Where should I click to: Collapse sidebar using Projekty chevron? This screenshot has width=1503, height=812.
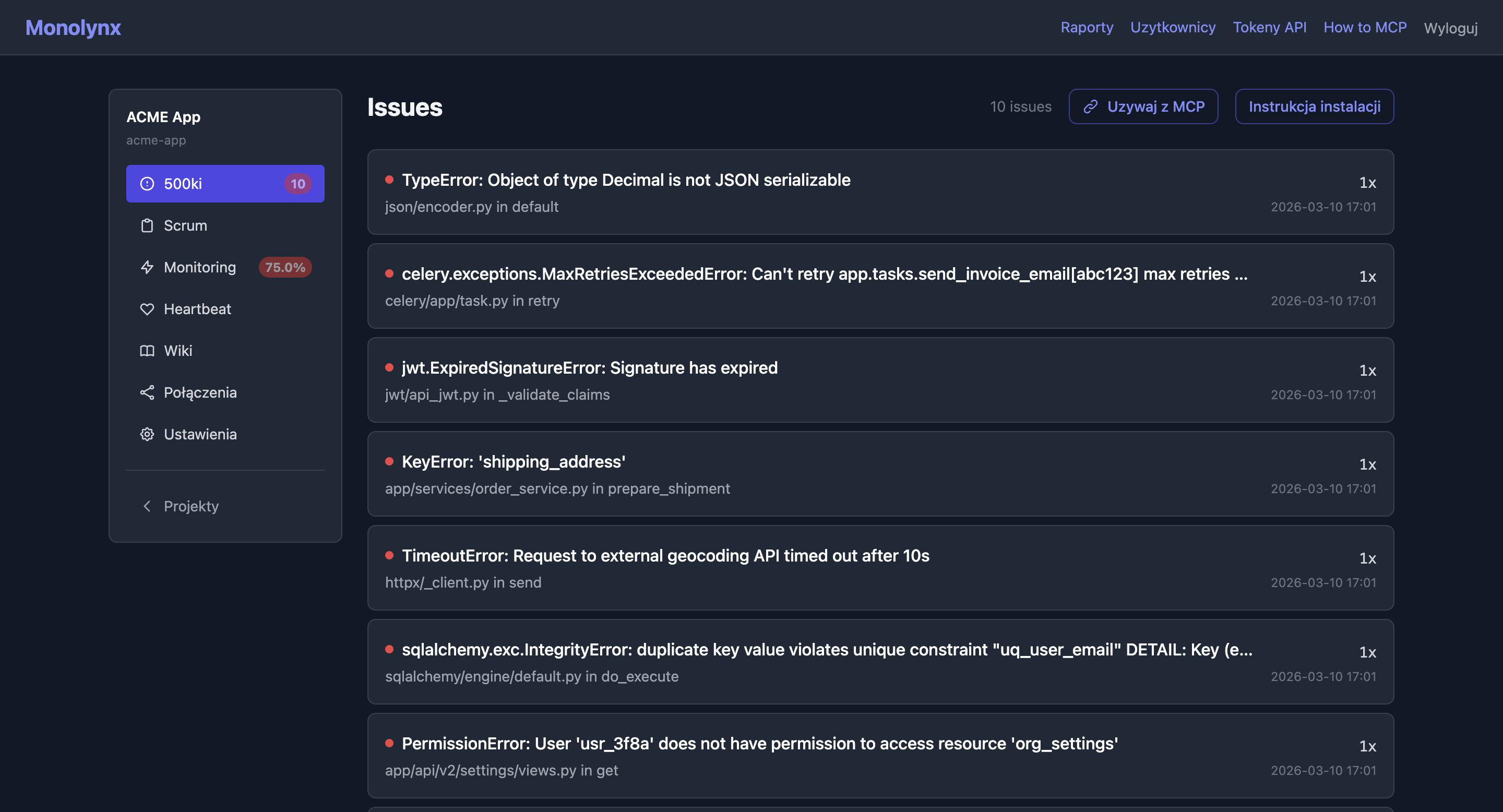click(x=147, y=506)
